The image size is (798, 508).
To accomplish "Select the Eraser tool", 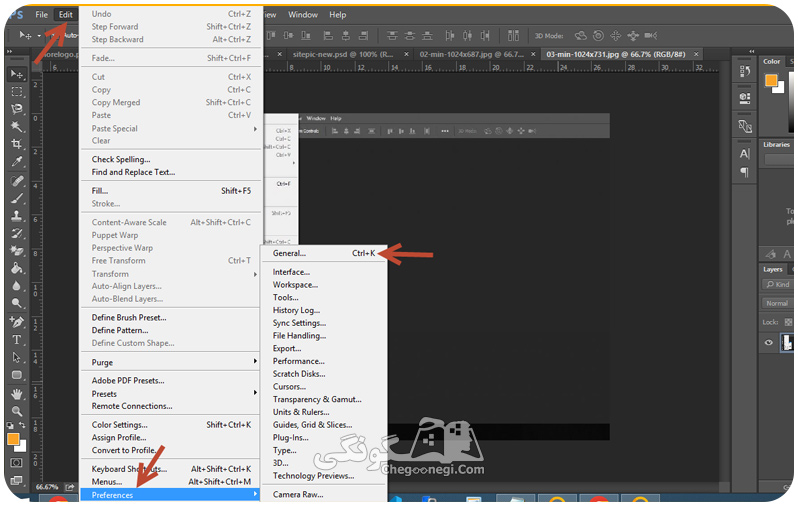I will pos(17,251).
